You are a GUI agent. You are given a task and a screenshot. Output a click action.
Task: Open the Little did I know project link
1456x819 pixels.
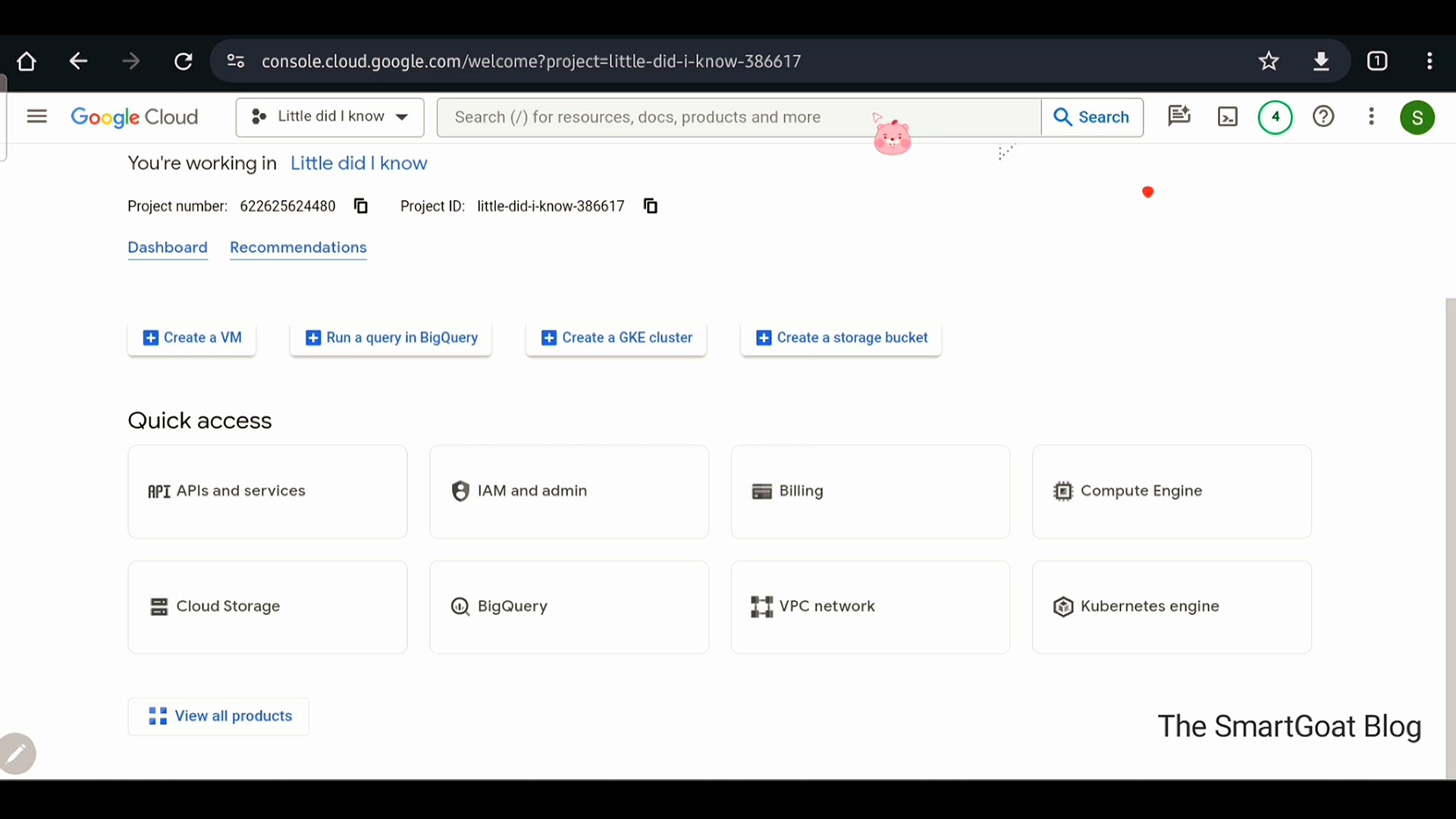coord(358,163)
